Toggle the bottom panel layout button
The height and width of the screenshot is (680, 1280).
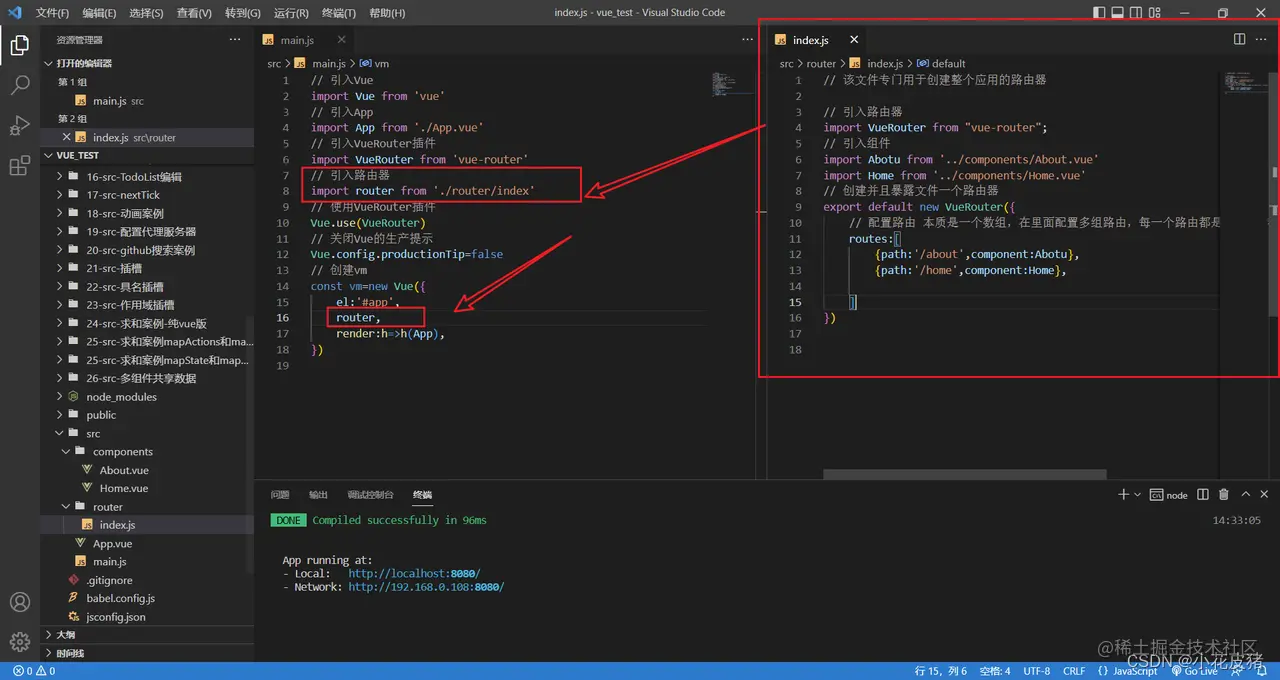(x=1119, y=13)
